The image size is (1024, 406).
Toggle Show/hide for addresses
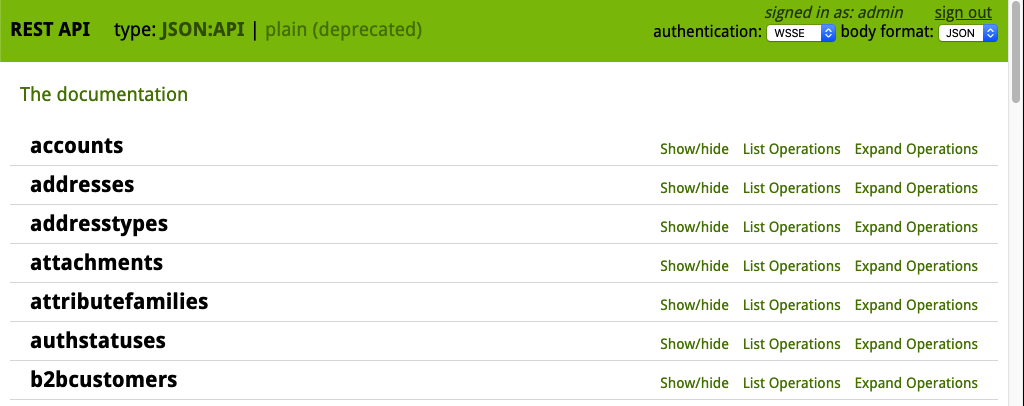(694, 188)
